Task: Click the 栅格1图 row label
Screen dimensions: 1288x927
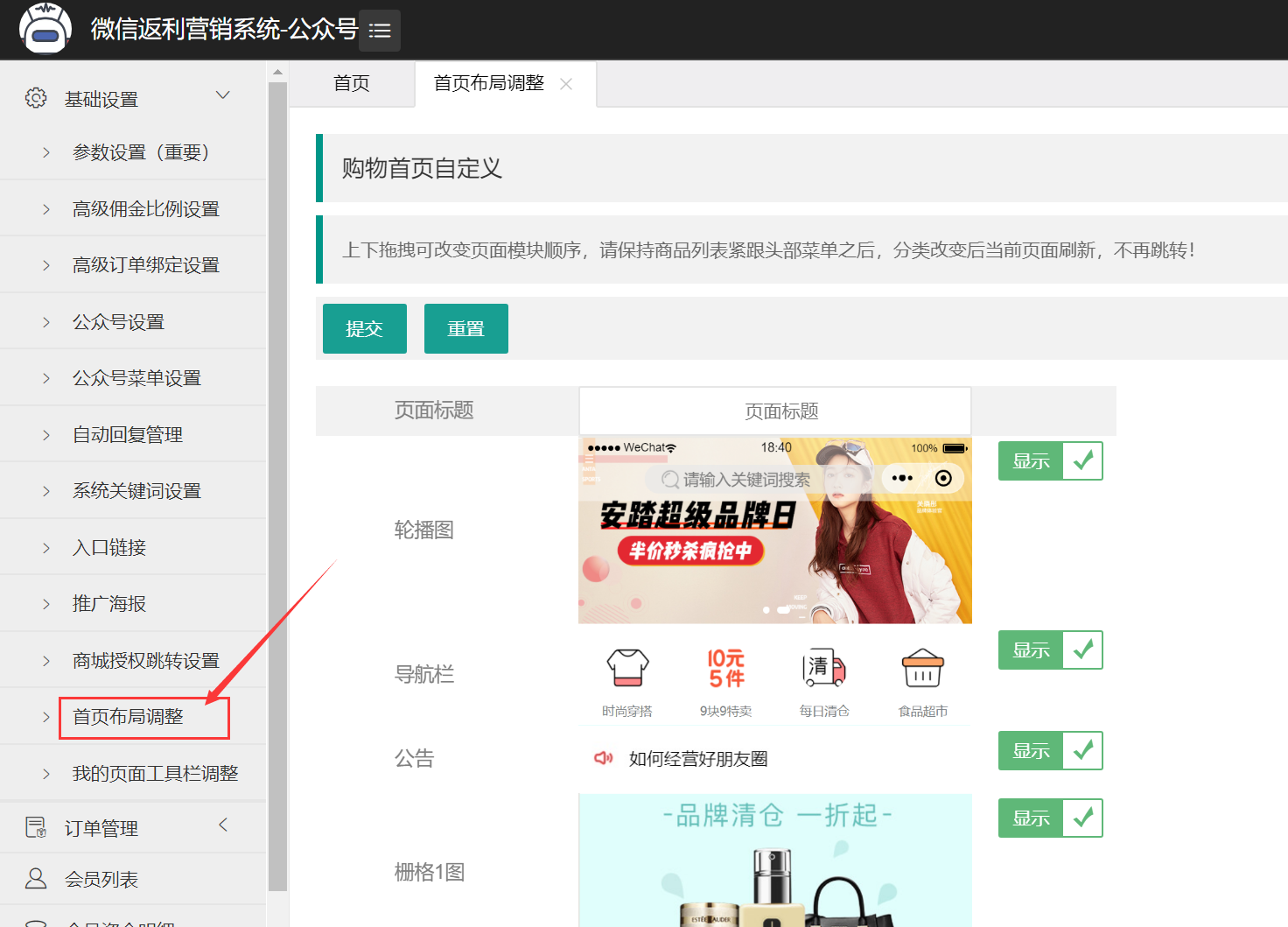Action: click(430, 872)
